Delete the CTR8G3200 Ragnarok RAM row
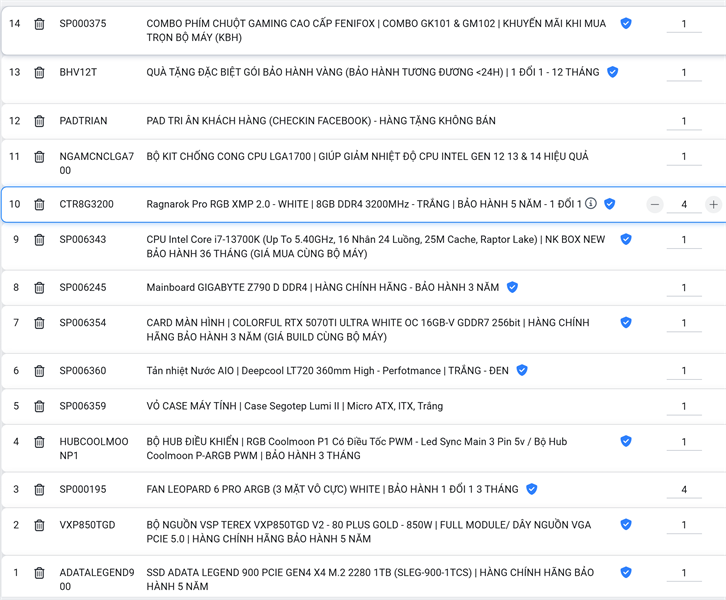This screenshot has height=600, width=726. [39, 205]
